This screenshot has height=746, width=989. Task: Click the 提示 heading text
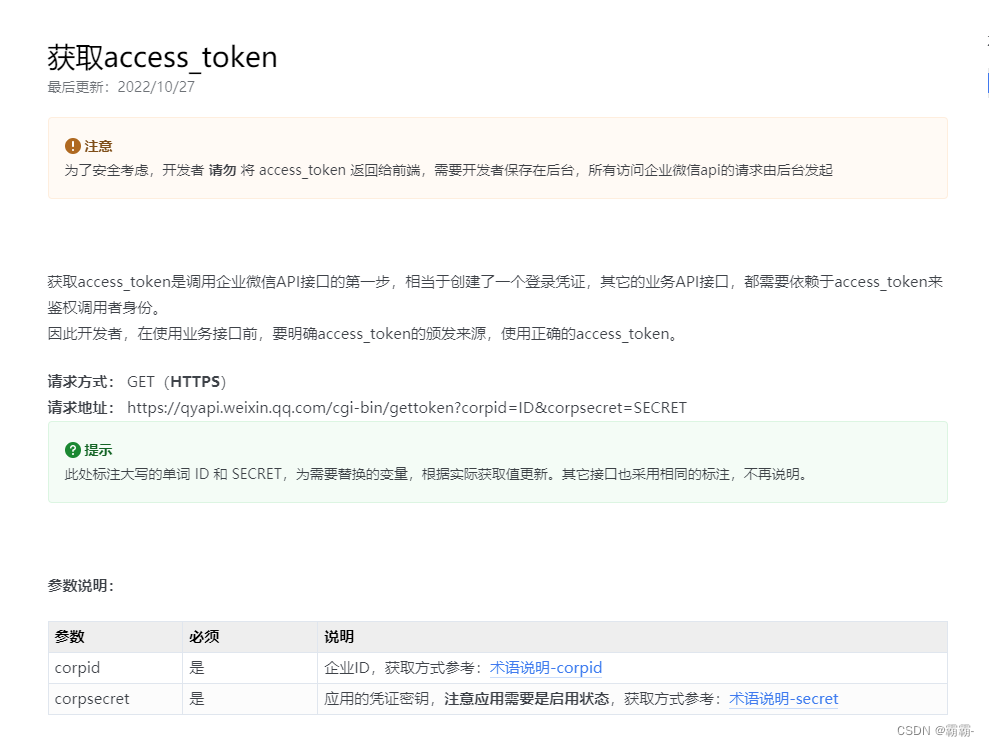click(x=98, y=450)
